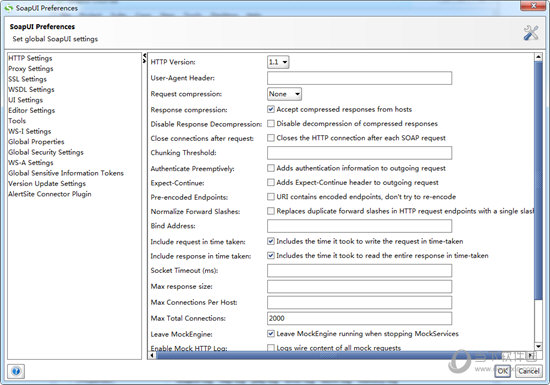Click the Max response size field
This screenshot has width=550, height=385.
pyautogui.click(x=360, y=286)
